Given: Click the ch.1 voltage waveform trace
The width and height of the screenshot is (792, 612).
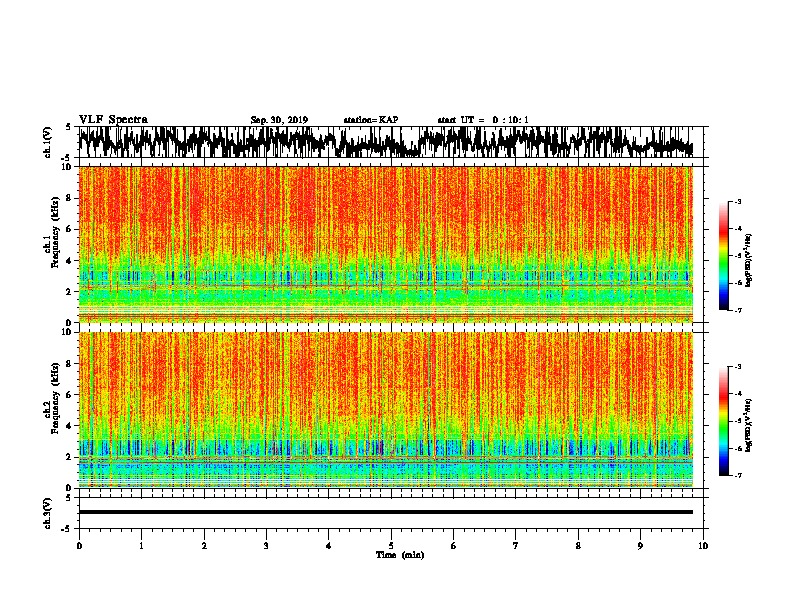Looking at the screenshot, I should point(385,142).
